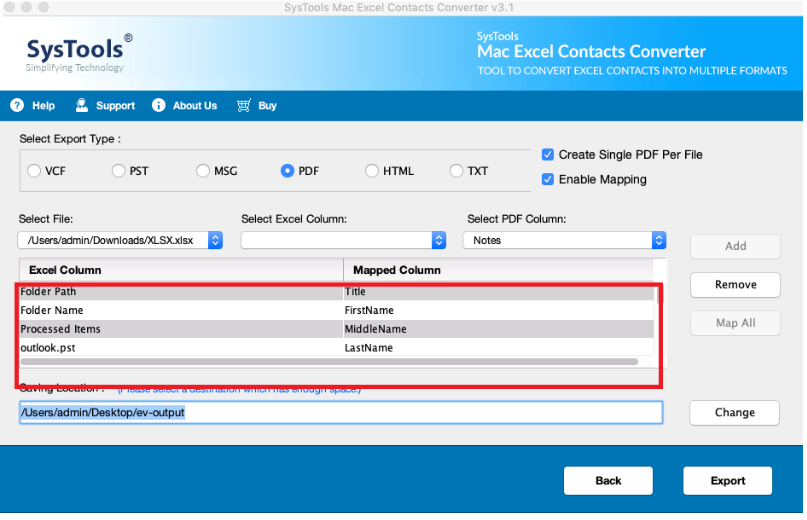Viewport: 807px width, 520px height.
Task: Select the MSG export type
Action: 203,171
